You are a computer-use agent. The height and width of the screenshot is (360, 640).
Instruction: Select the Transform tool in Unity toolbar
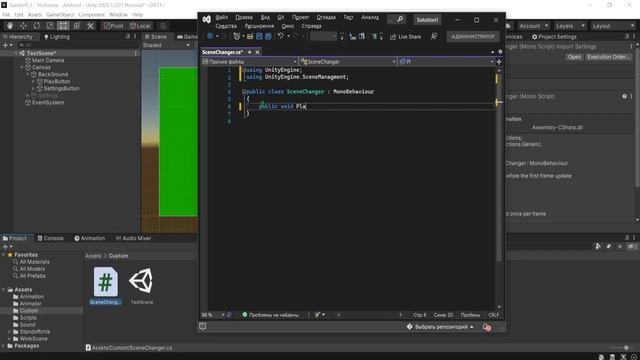pyautogui.click(x=77, y=26)
